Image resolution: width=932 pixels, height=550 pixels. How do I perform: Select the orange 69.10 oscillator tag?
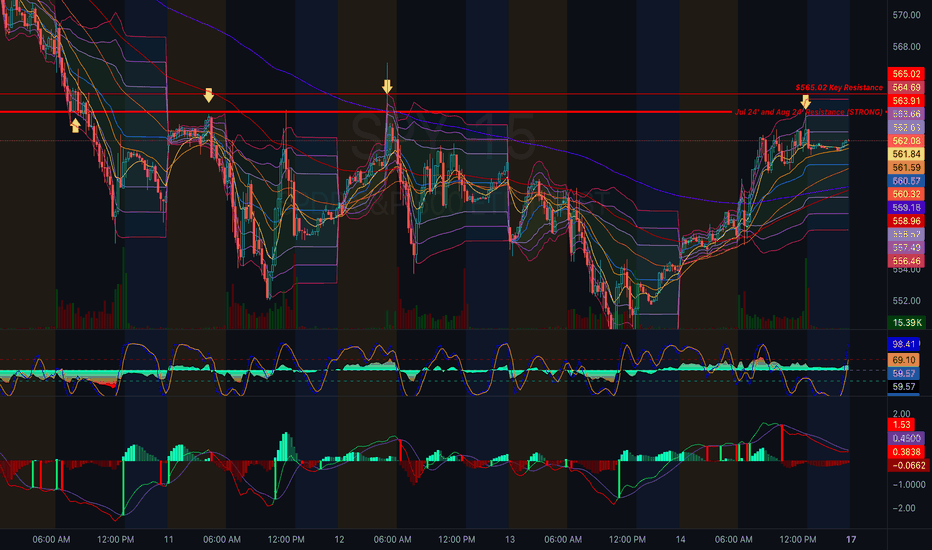click(x=903, y=360)
